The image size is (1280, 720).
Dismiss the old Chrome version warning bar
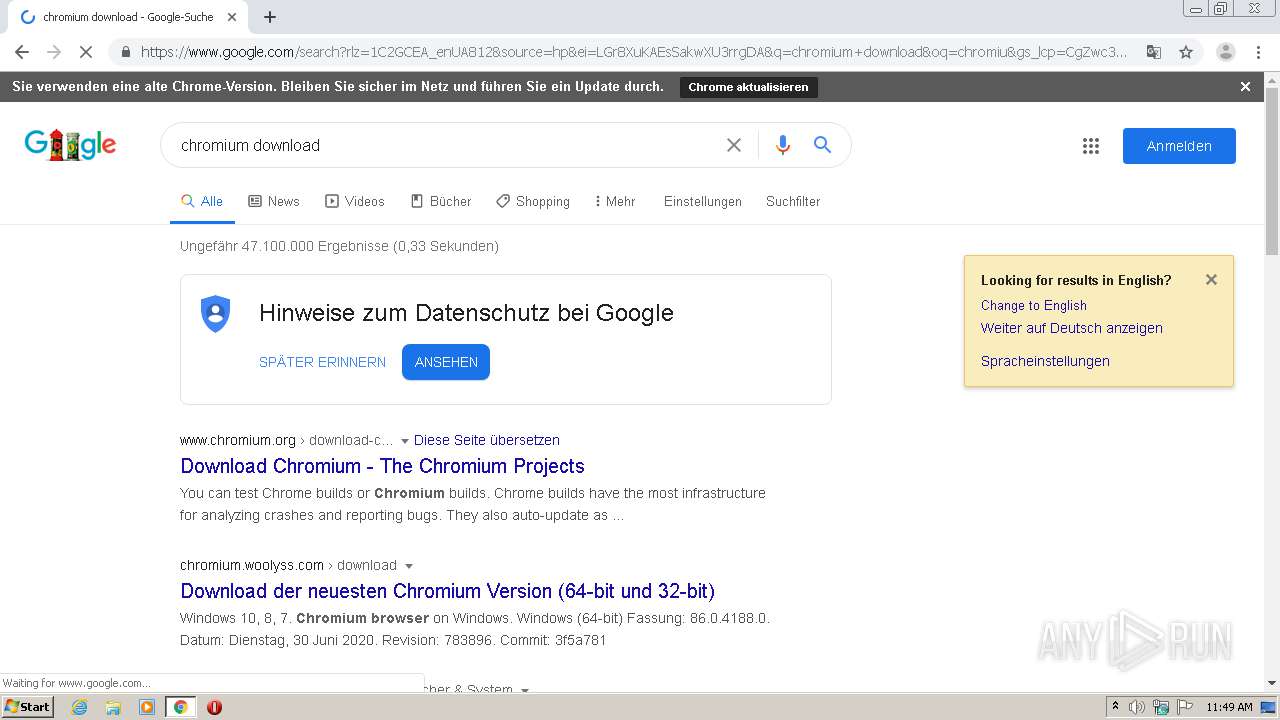pos(1245,87)
